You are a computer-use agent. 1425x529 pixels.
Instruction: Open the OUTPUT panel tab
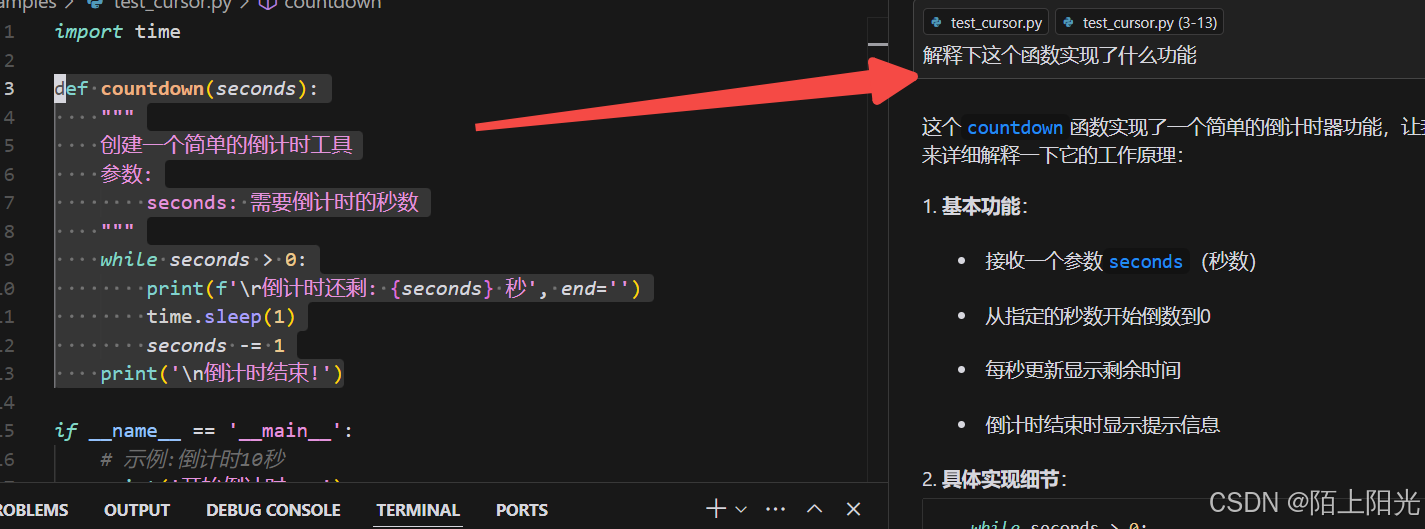point(137,510)
